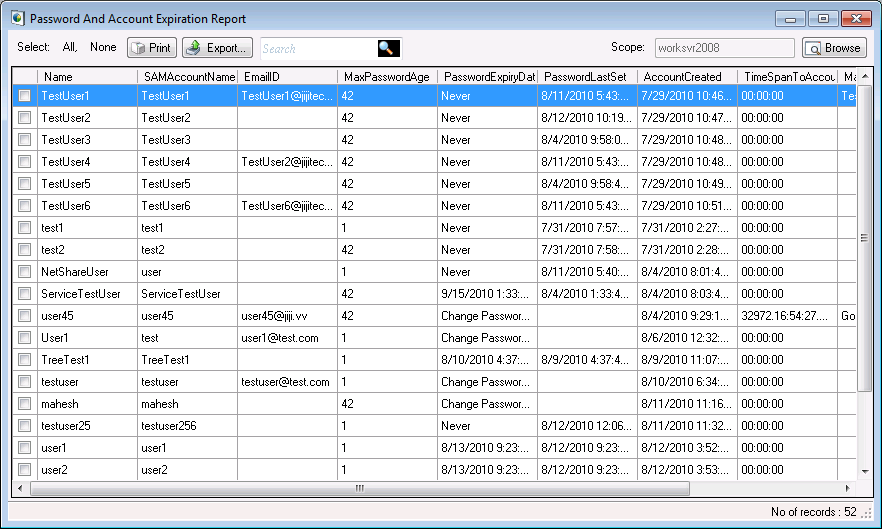Check the TestUser2 row checkbox
Image resolution: width=882 pixels, height=529 pixels.
pyautogui.click(x=24, y=118)
